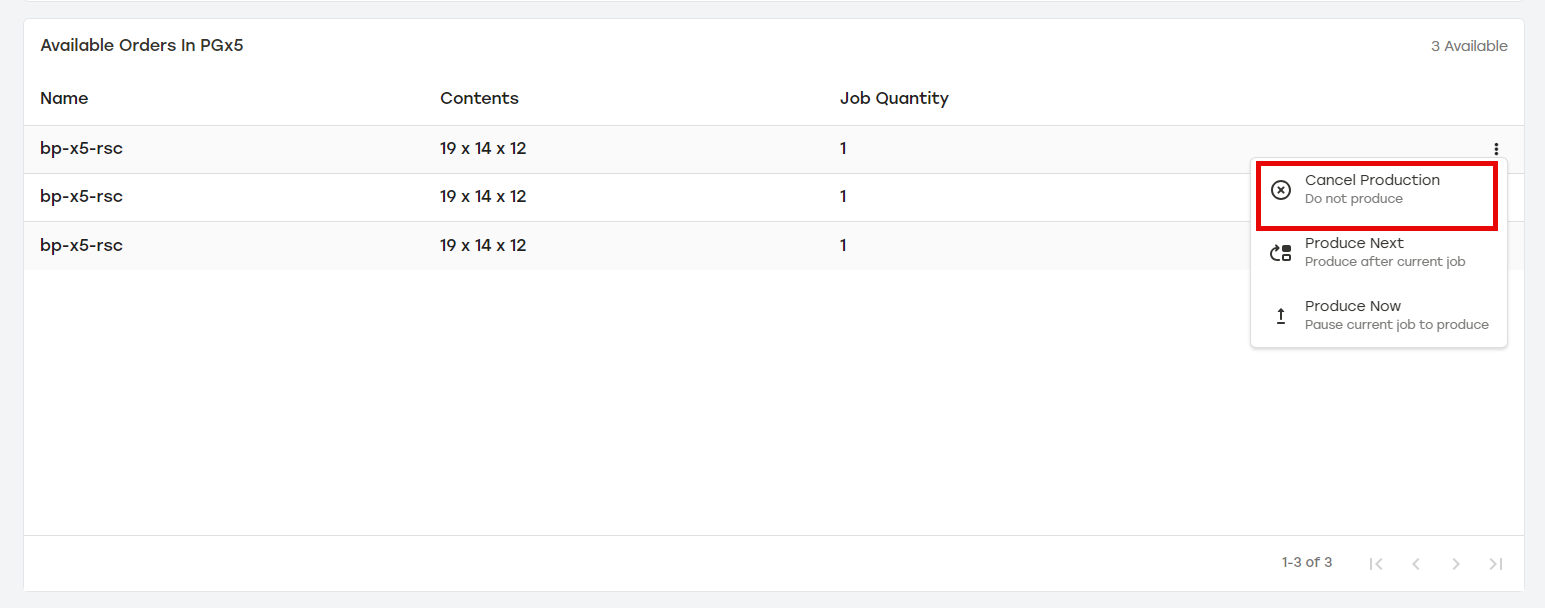Click the third row's job quantity value
This screenshot has width=1545, height=608.
843,245
